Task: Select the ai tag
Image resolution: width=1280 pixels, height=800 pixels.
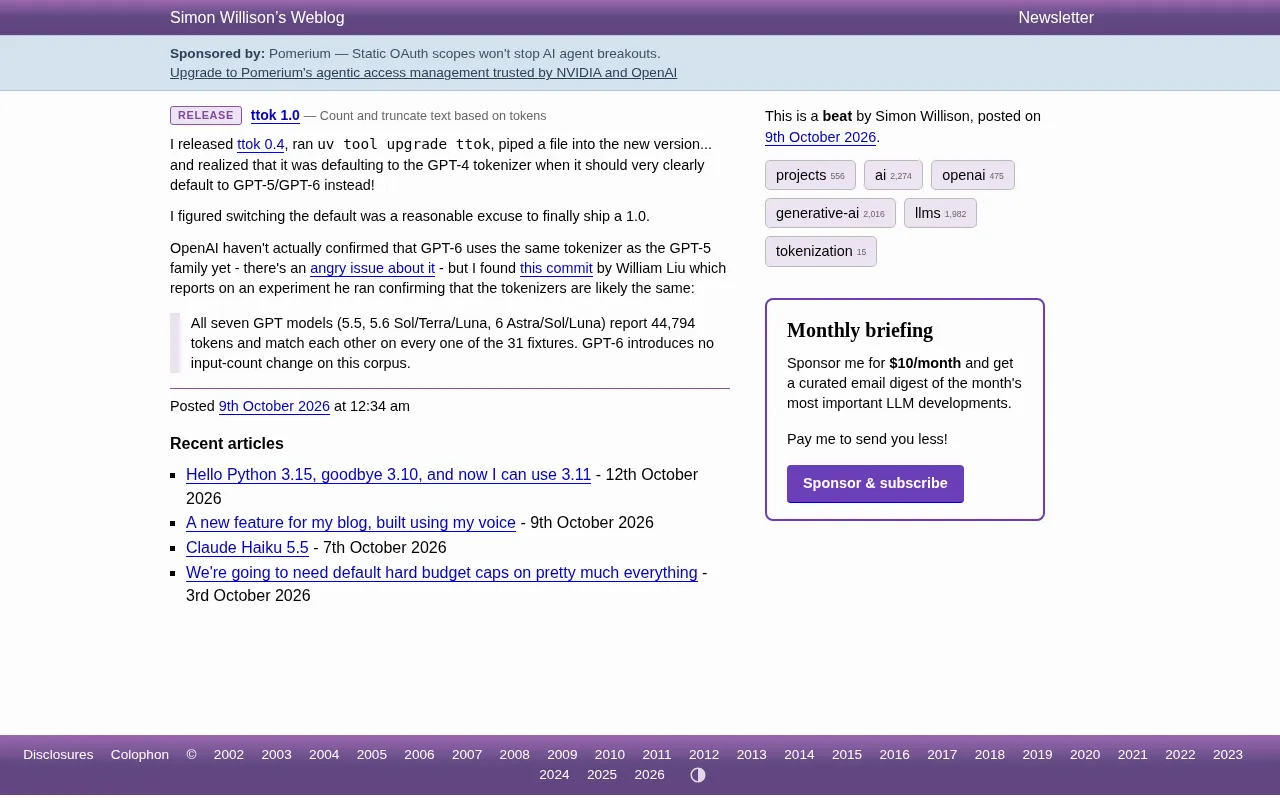Action: coord(893,175)
